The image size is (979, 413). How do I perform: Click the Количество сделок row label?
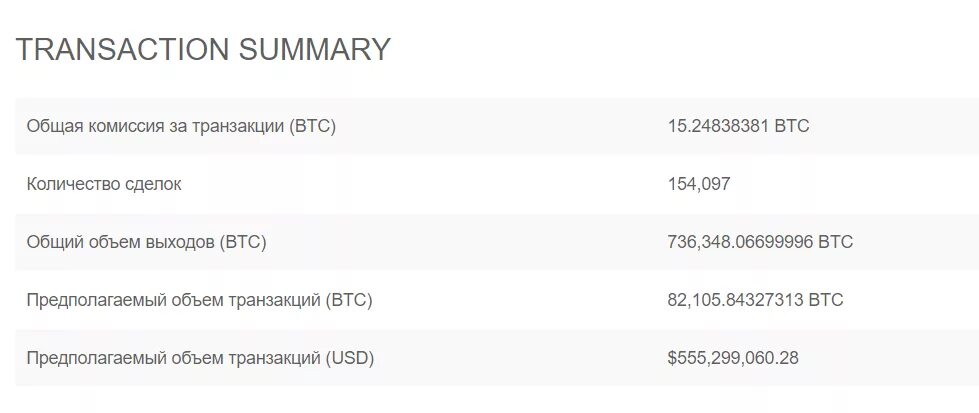pyautogui.click(x=104, y=184)
